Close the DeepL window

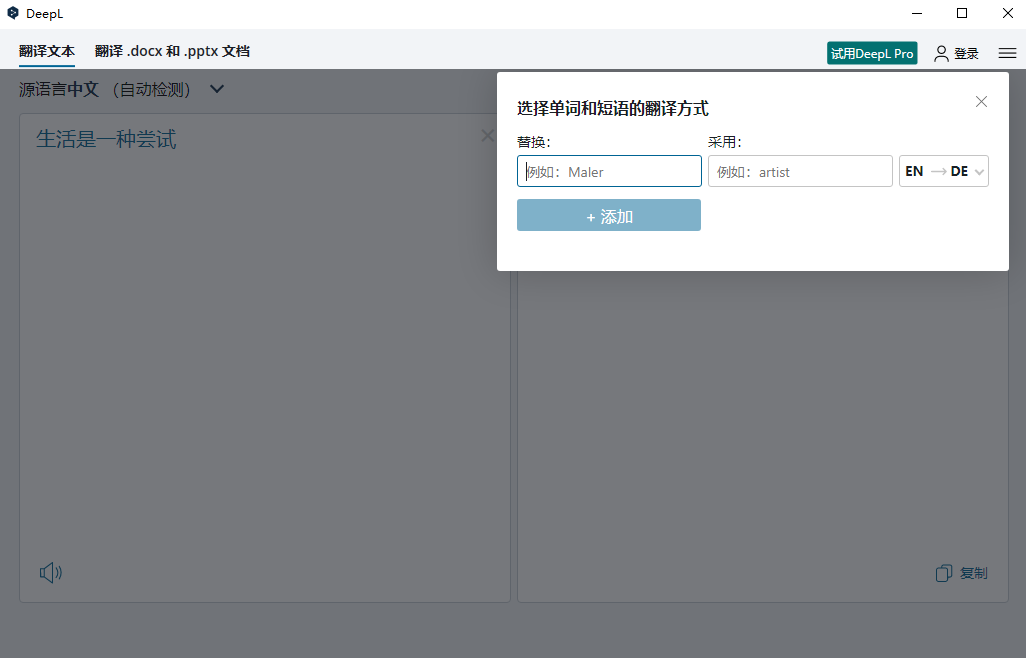click(x=1008, y=13)
